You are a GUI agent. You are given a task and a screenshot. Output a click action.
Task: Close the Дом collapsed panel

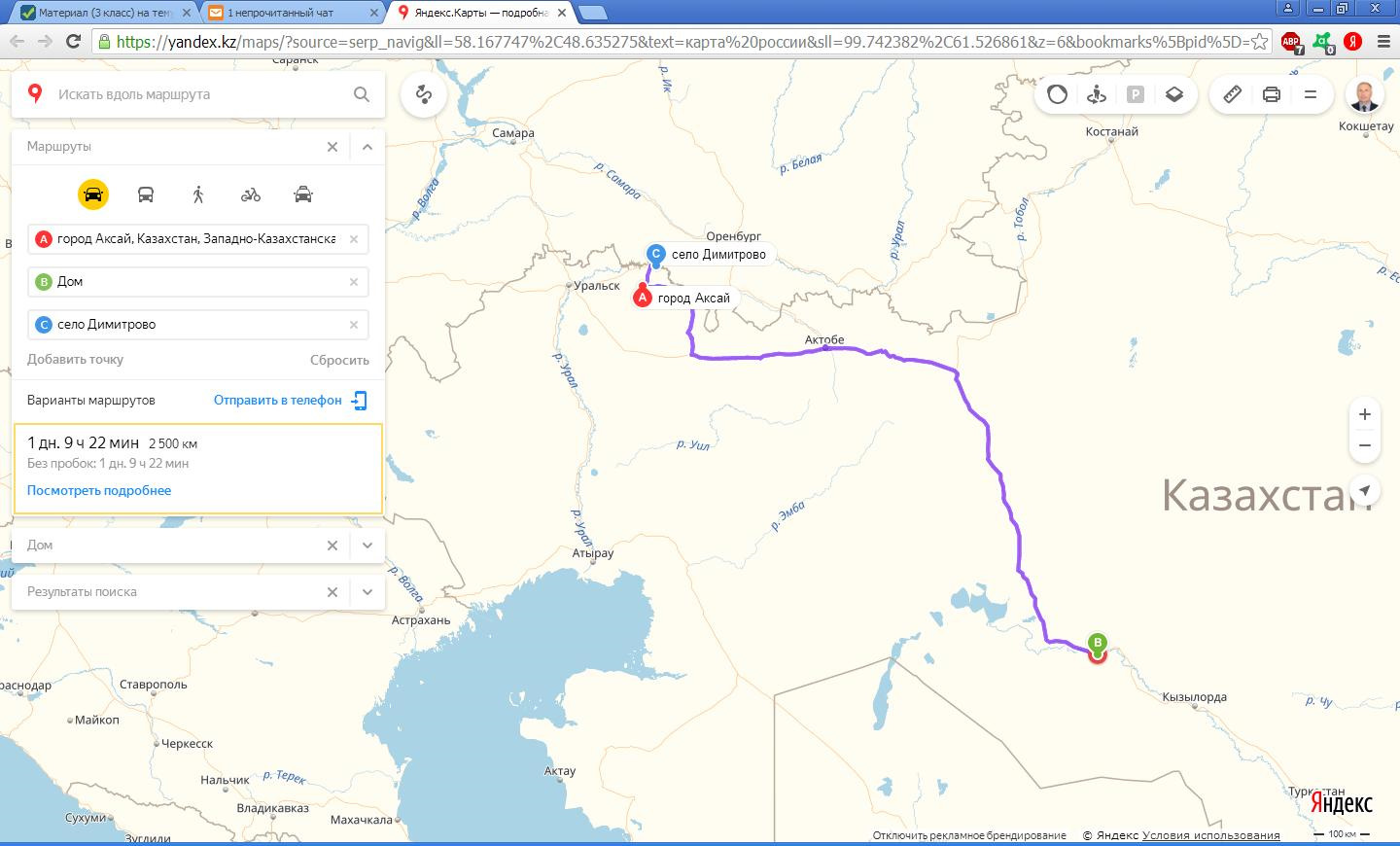(x=332, y=546)
